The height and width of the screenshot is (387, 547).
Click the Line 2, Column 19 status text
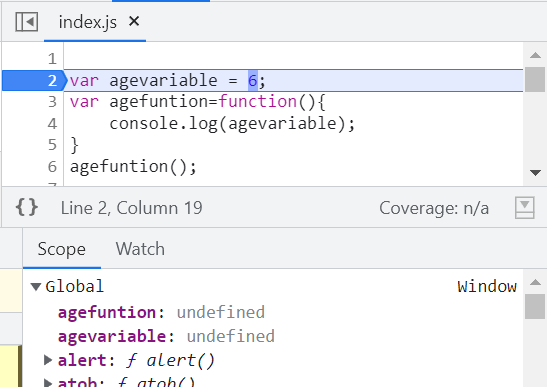tap(132, 208)
